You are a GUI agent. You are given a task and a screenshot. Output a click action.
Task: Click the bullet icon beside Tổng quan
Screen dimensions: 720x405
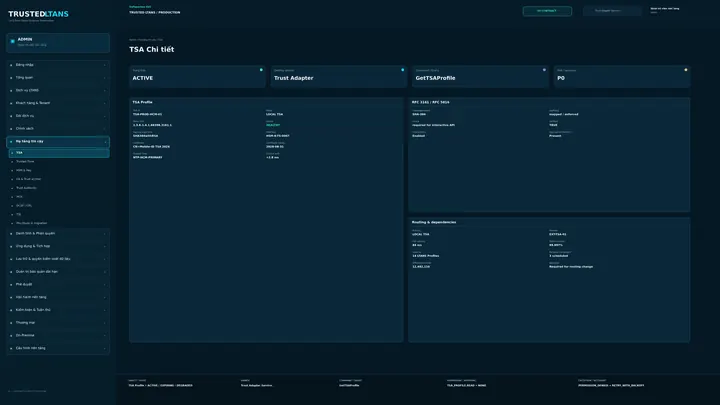(11, 78)
